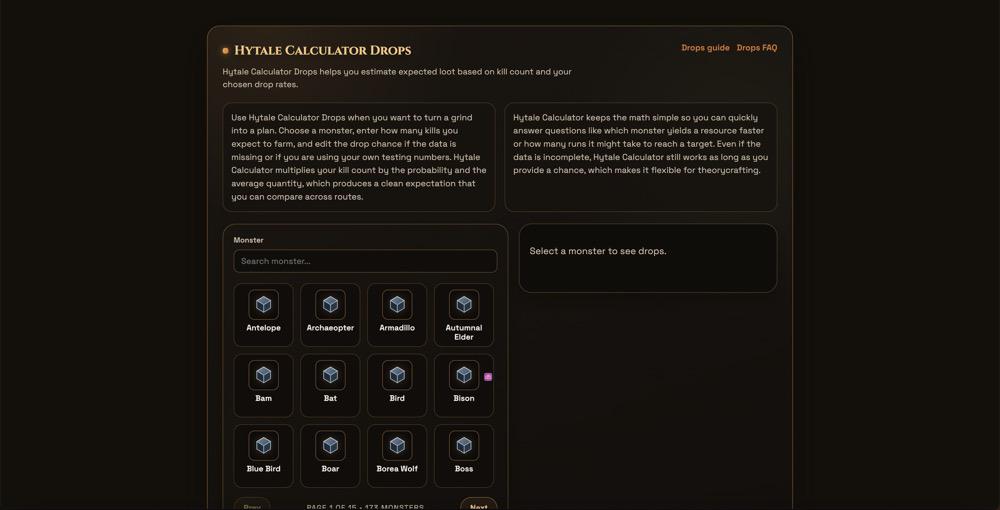This screenshot has height=510, width=1000.
Task: Pick the Armadillo monster icon
Action: click(x=397, y=304)
